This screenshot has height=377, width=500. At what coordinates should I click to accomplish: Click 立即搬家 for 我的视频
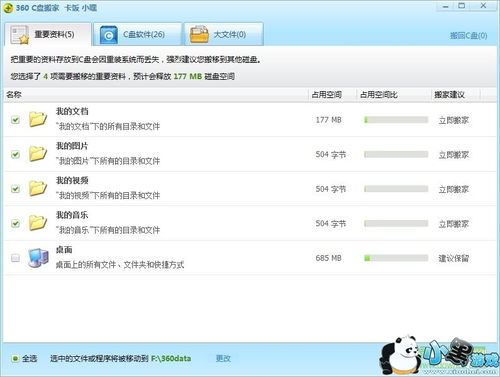point(454,189)
